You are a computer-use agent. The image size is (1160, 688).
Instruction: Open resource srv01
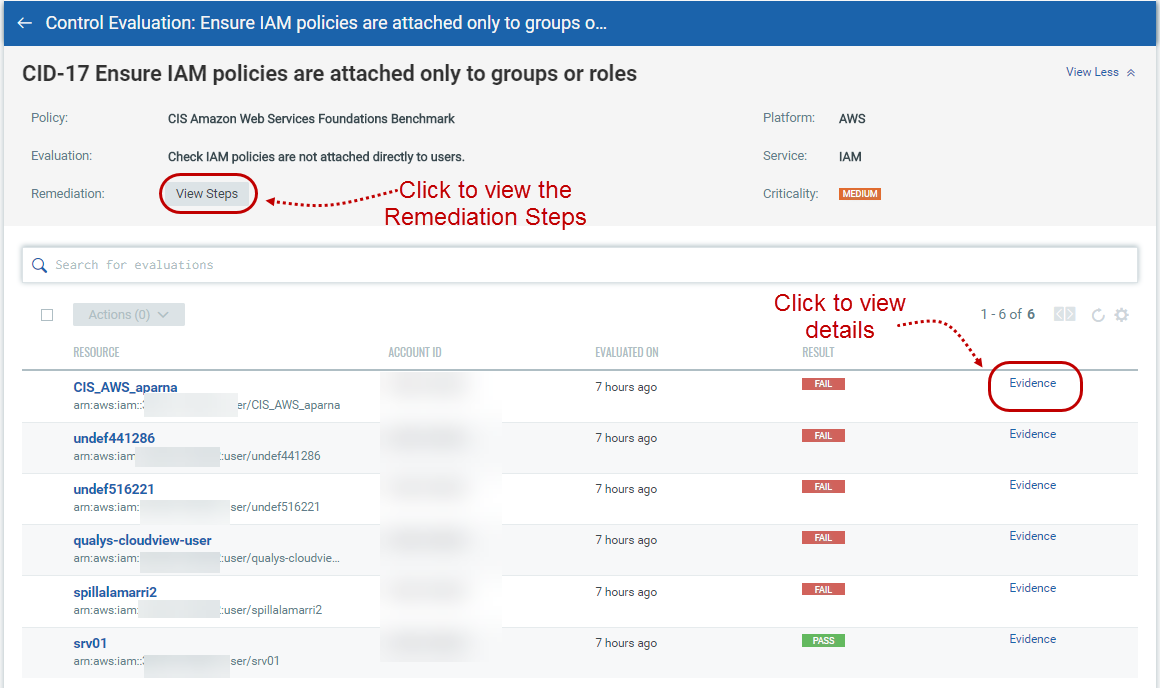tap(90, 643)
